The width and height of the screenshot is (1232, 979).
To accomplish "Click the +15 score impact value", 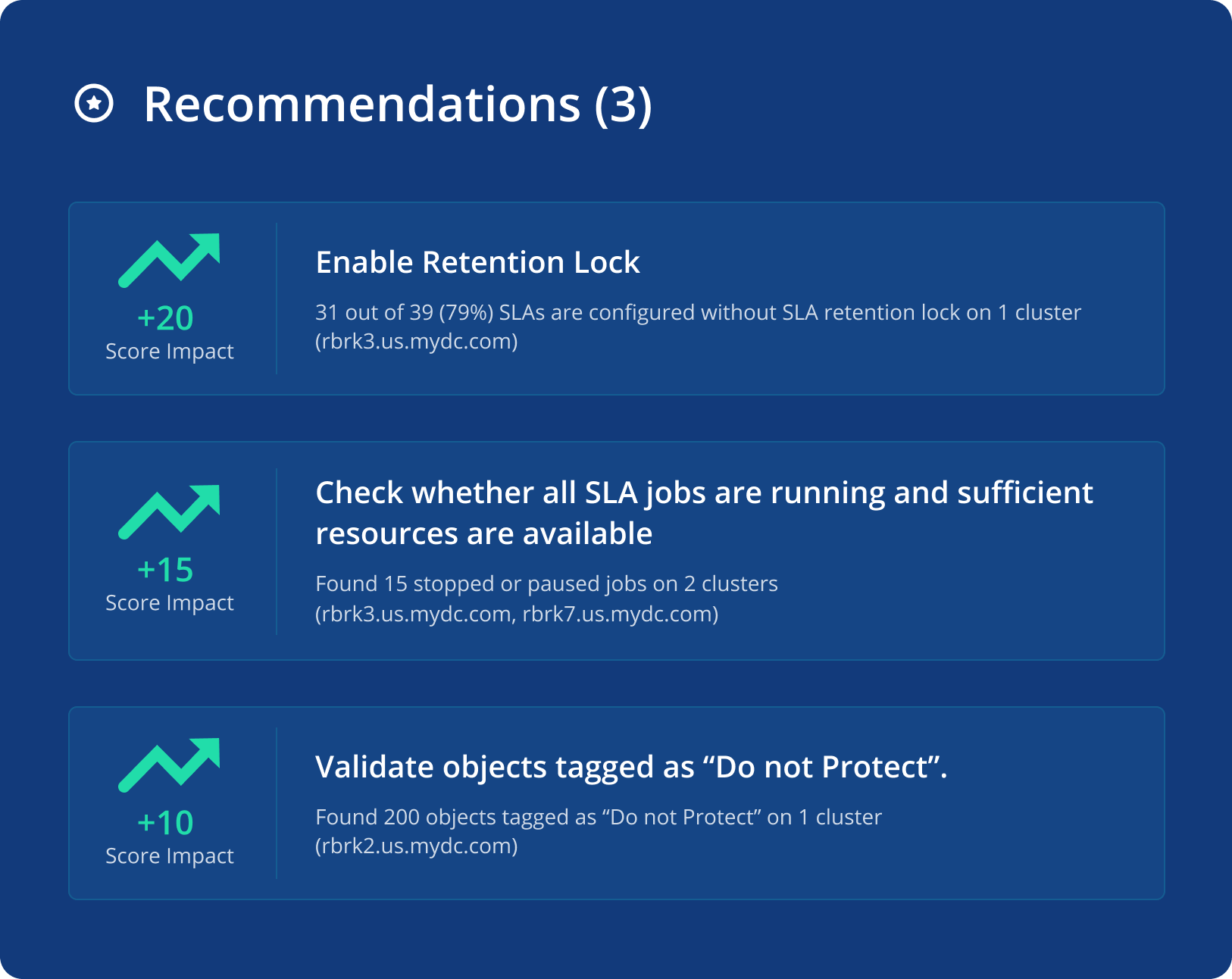I will point(165,570).
